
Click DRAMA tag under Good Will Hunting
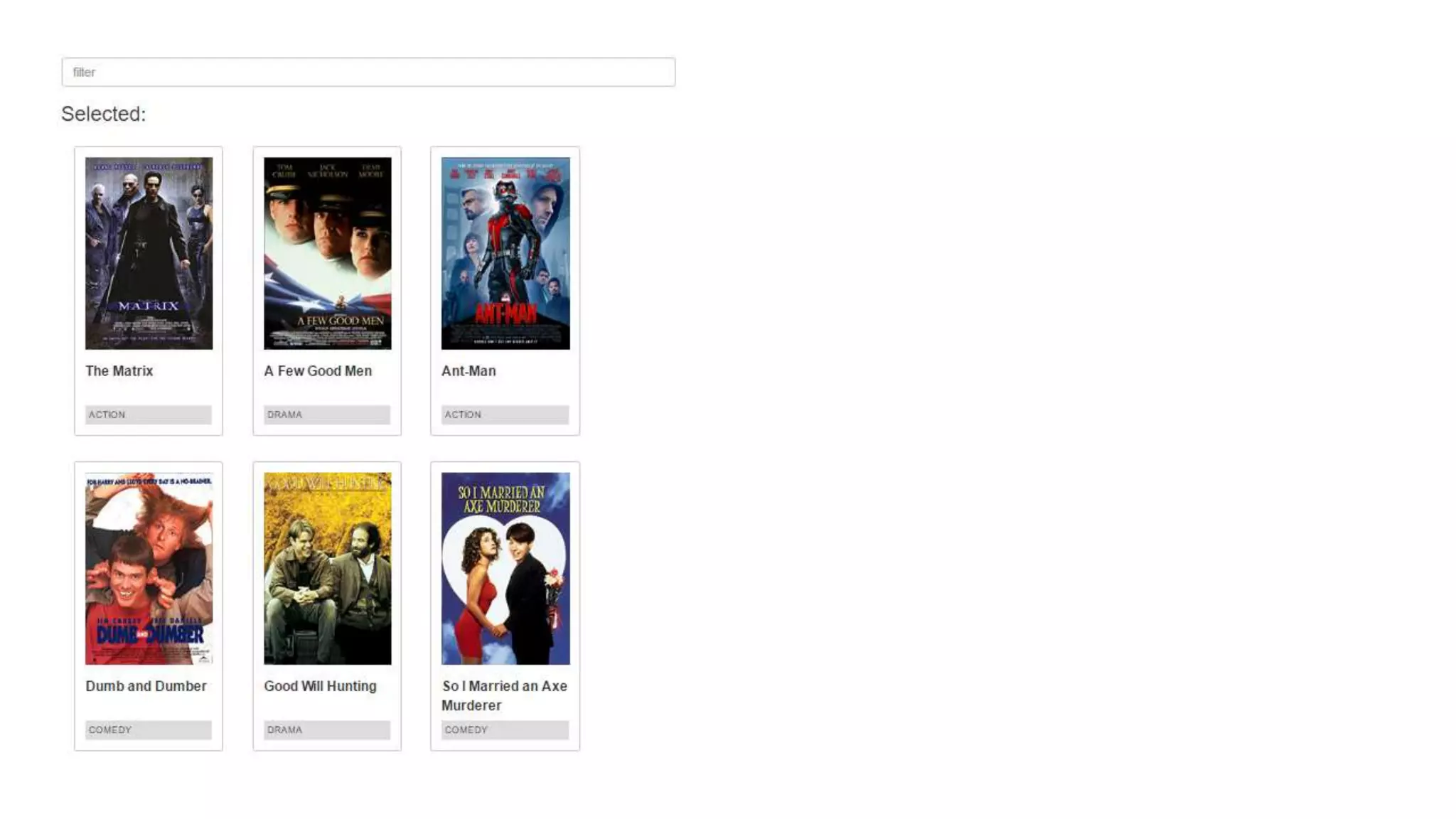[x=327, y=730]
